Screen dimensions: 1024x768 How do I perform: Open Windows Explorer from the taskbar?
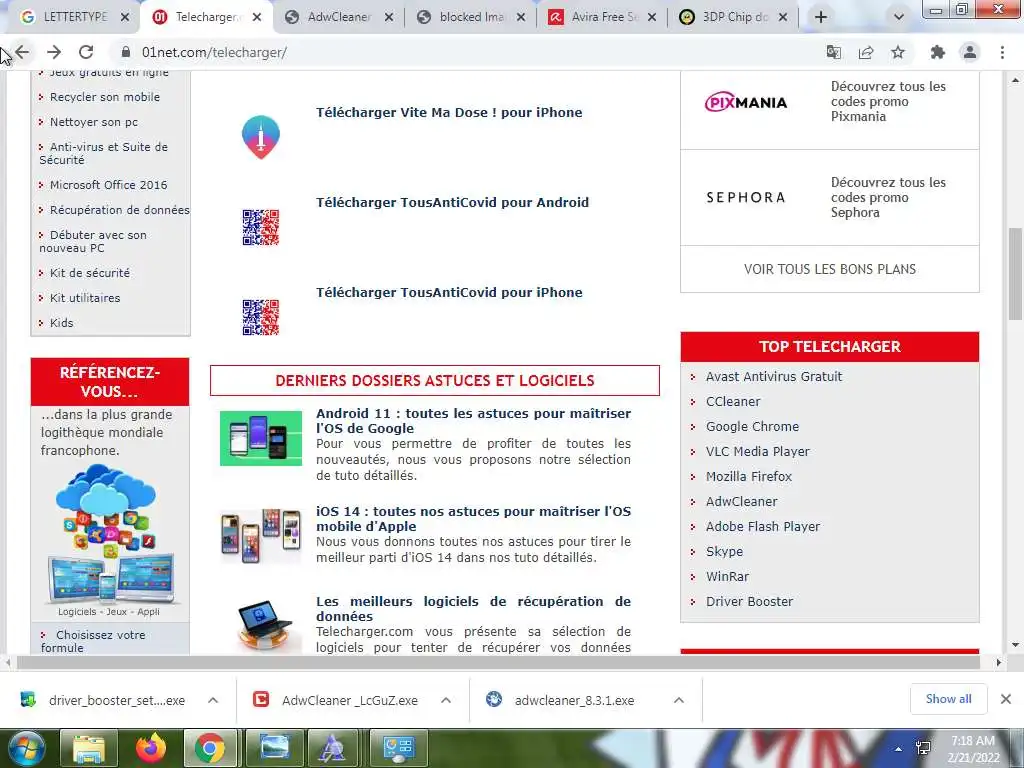[89, 748]
